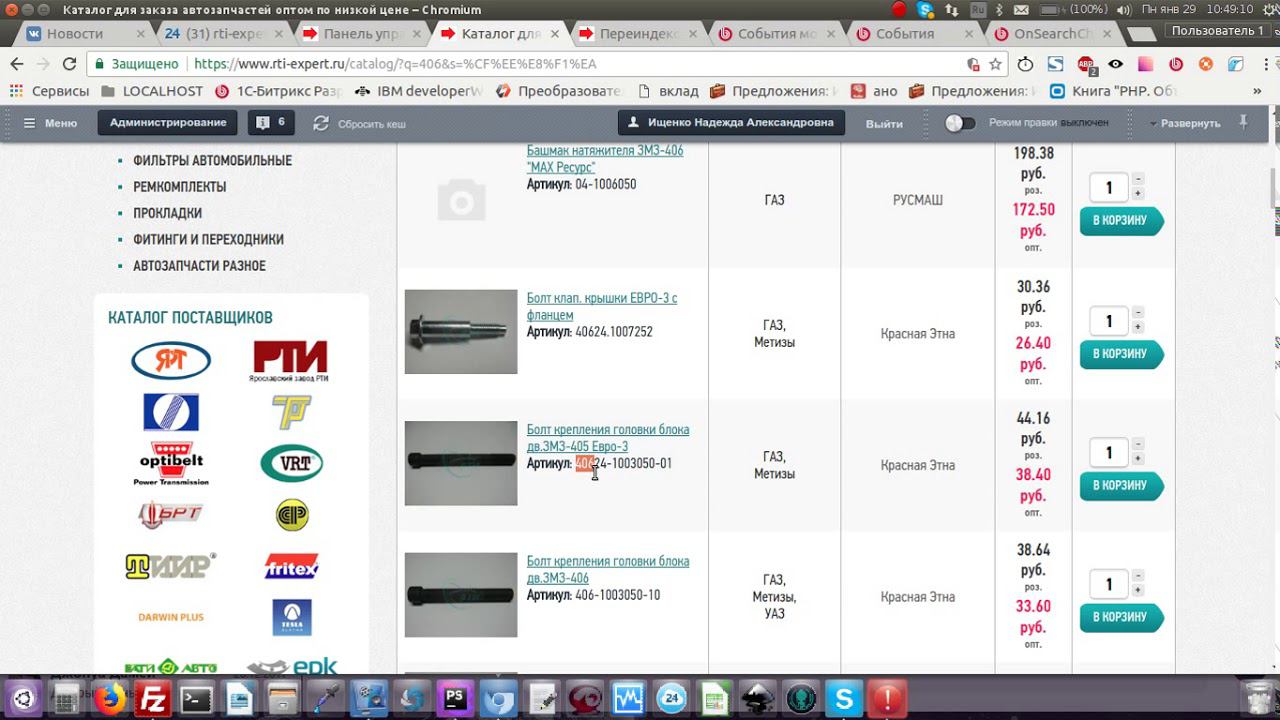Viewport: 1280px width, 720px height.
Task: Add the 38.64 руб. bolt to cart
Action: [1121, 617]
